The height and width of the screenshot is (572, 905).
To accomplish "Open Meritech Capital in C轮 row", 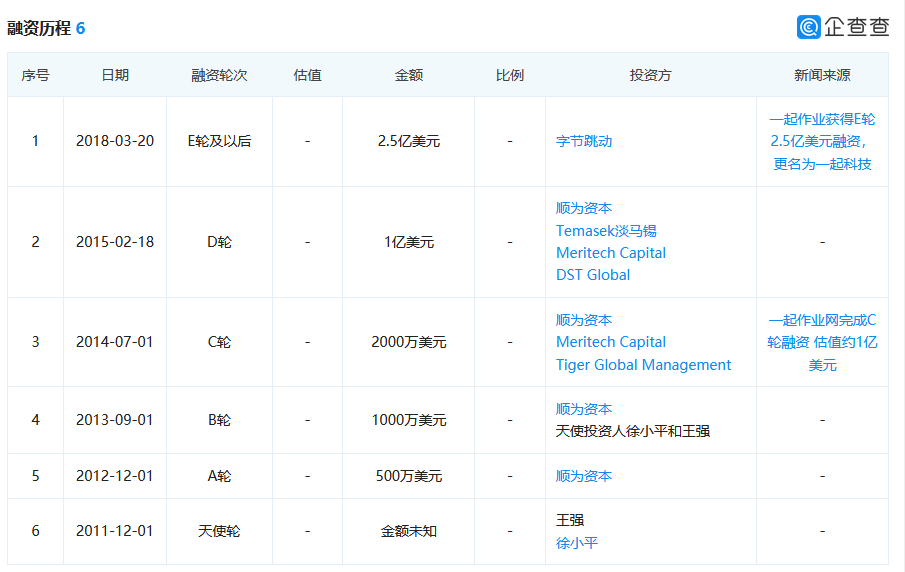I will click(x=611, y=342).
